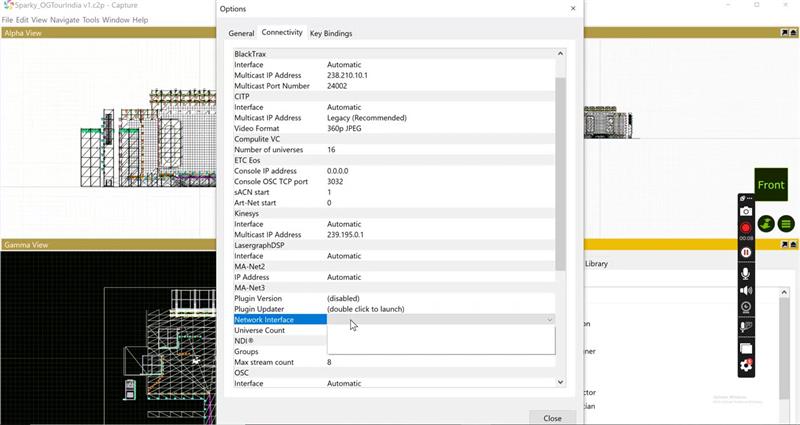The height and width of the screenshot is (425, 800).
Task: Click the Library panel scroll-up arrow
Action: coord(784,292)
